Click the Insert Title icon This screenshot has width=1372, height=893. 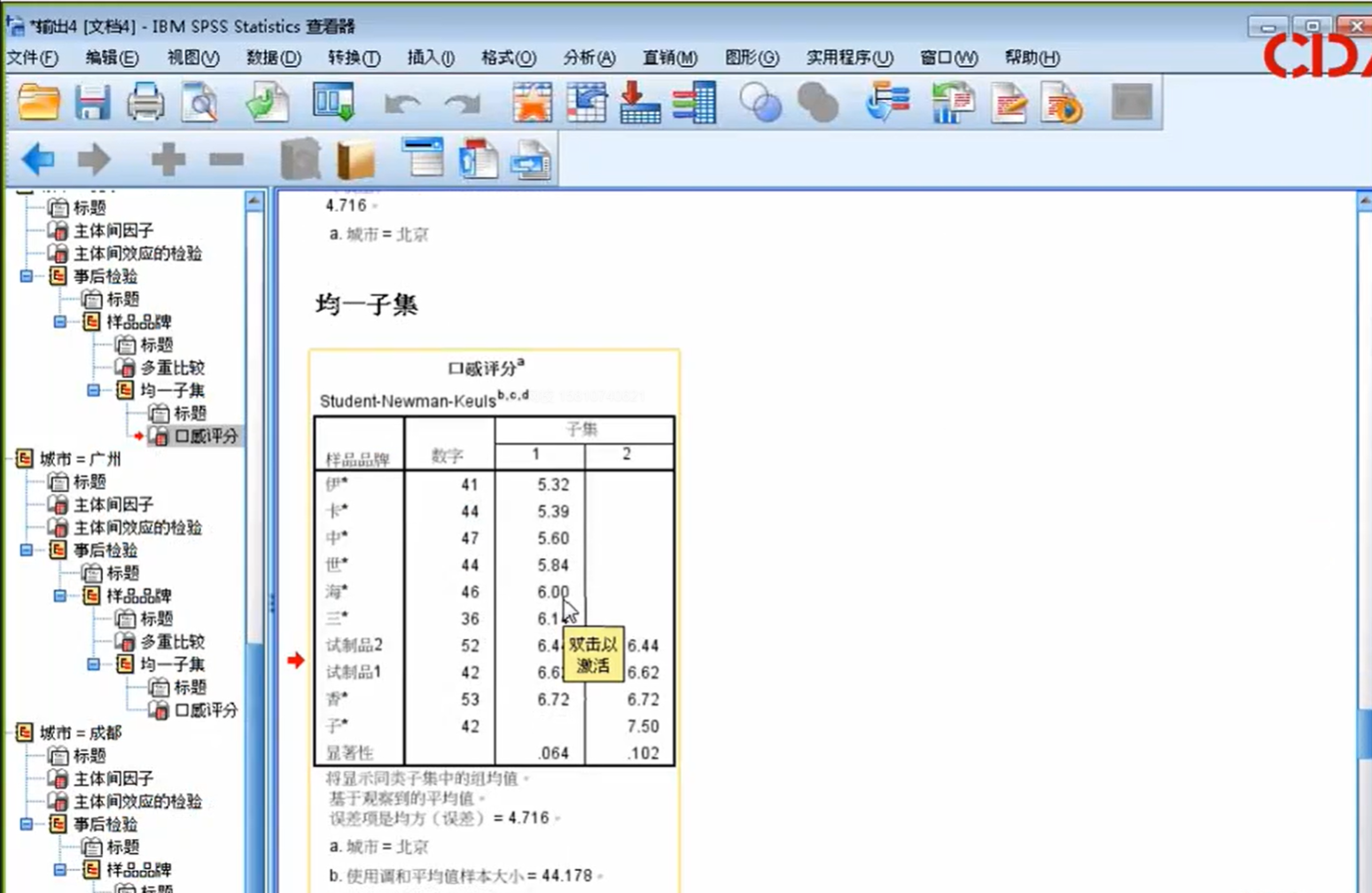click(x=479, y=159)
